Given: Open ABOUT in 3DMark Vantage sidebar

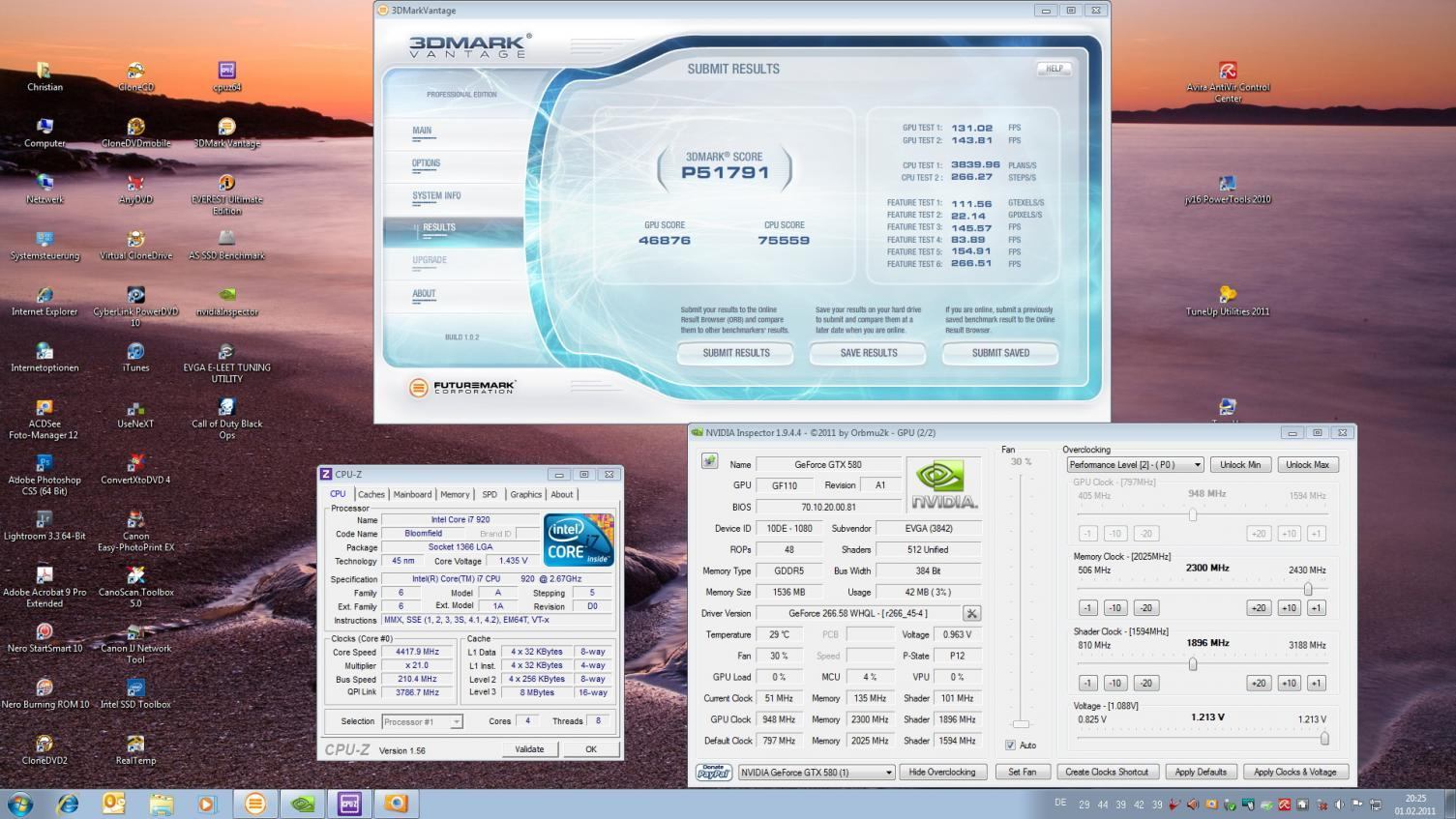Looking at the screenshot, I should (x=424, y=294).
